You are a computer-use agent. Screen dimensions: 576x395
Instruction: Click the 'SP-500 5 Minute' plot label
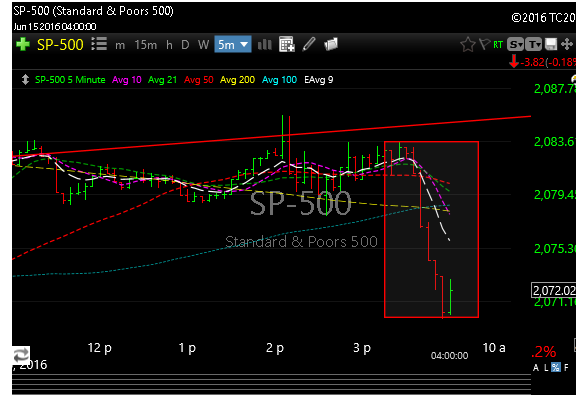pyautogui.click(x=70, y=80)
